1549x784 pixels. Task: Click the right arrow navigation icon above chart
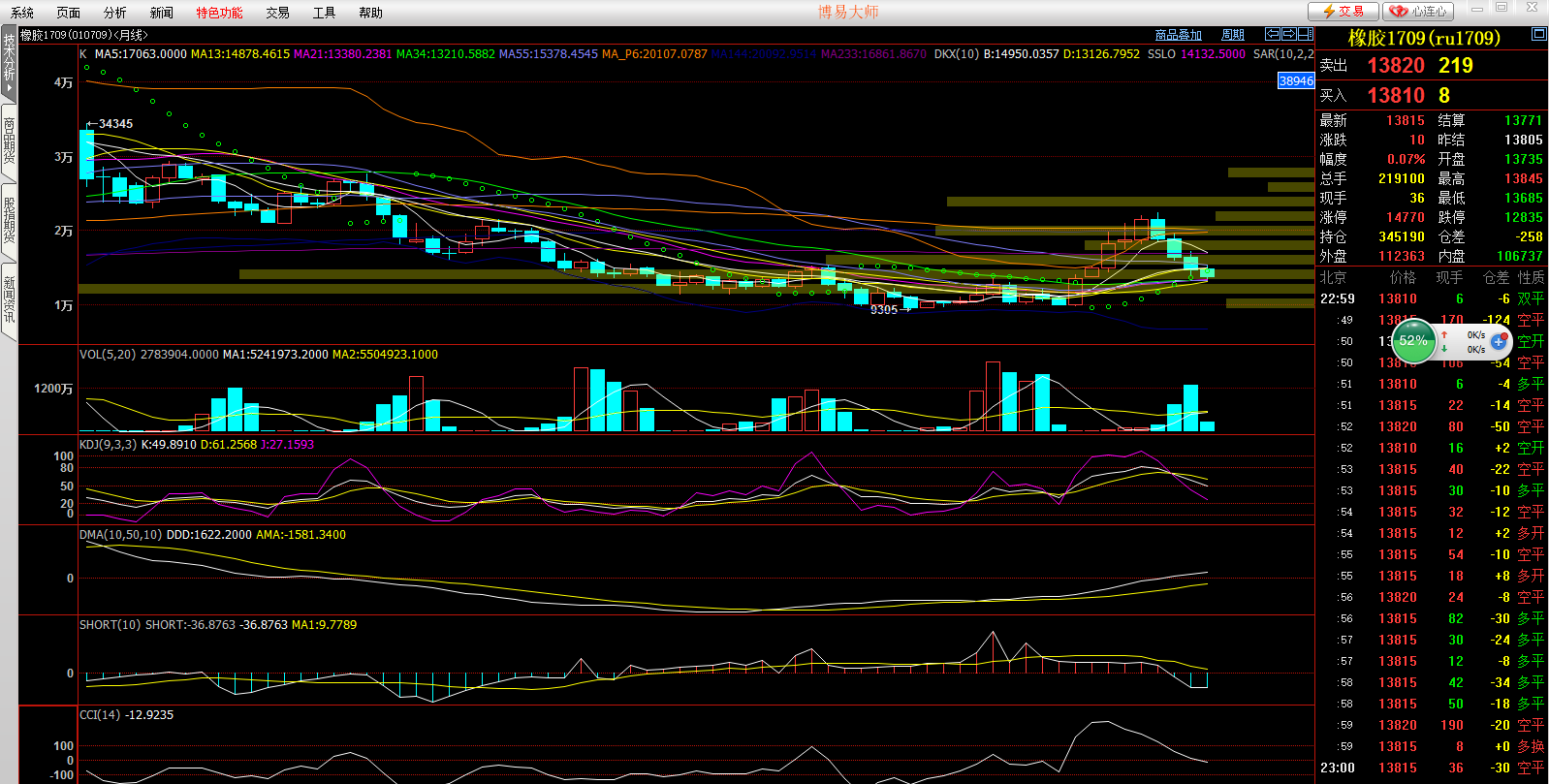[1289, 34]
